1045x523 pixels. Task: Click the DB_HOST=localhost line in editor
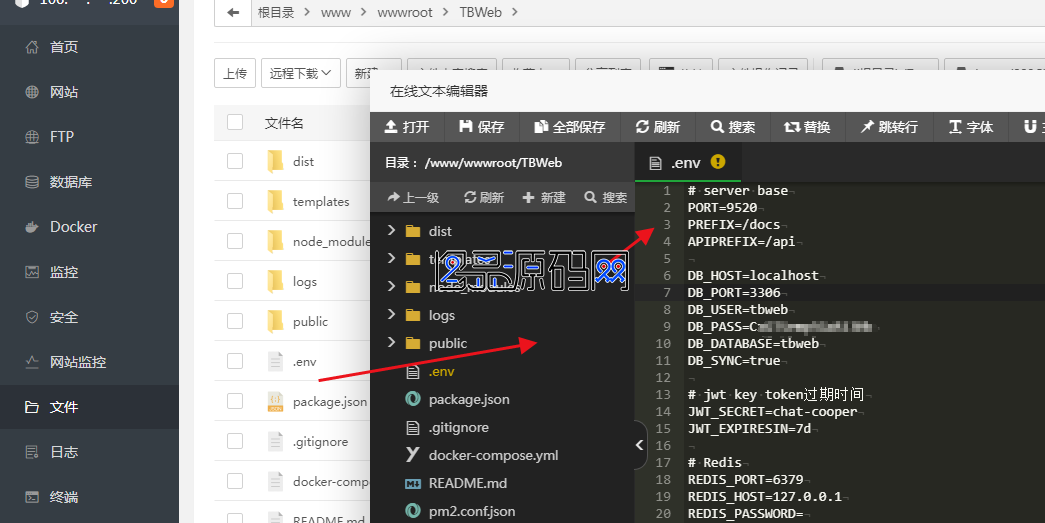753,276
